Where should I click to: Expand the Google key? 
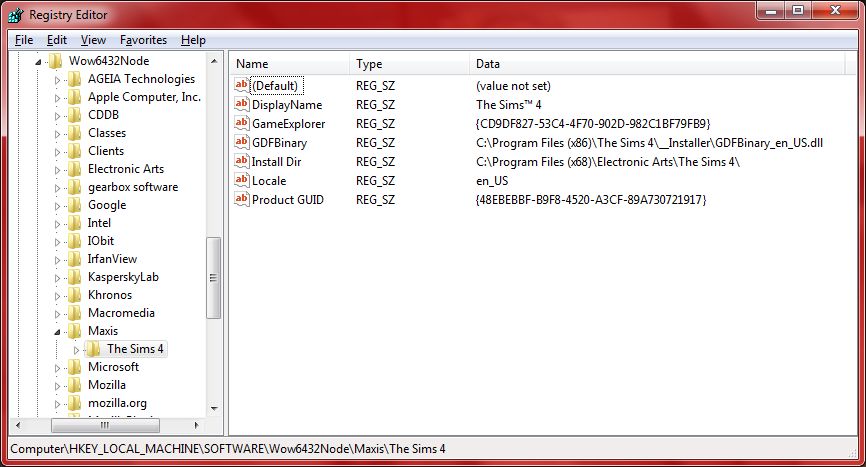tap(57, 206)
